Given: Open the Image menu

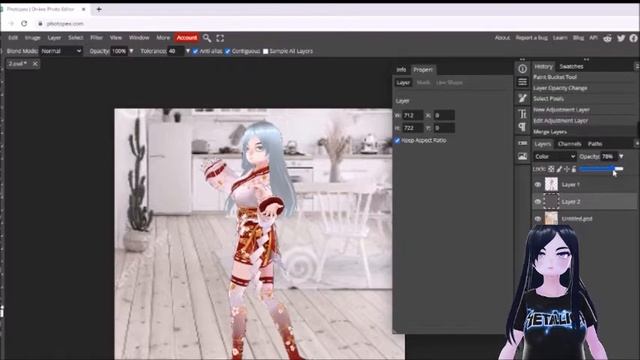Looking at the screenshot, I should click(33, 38).
